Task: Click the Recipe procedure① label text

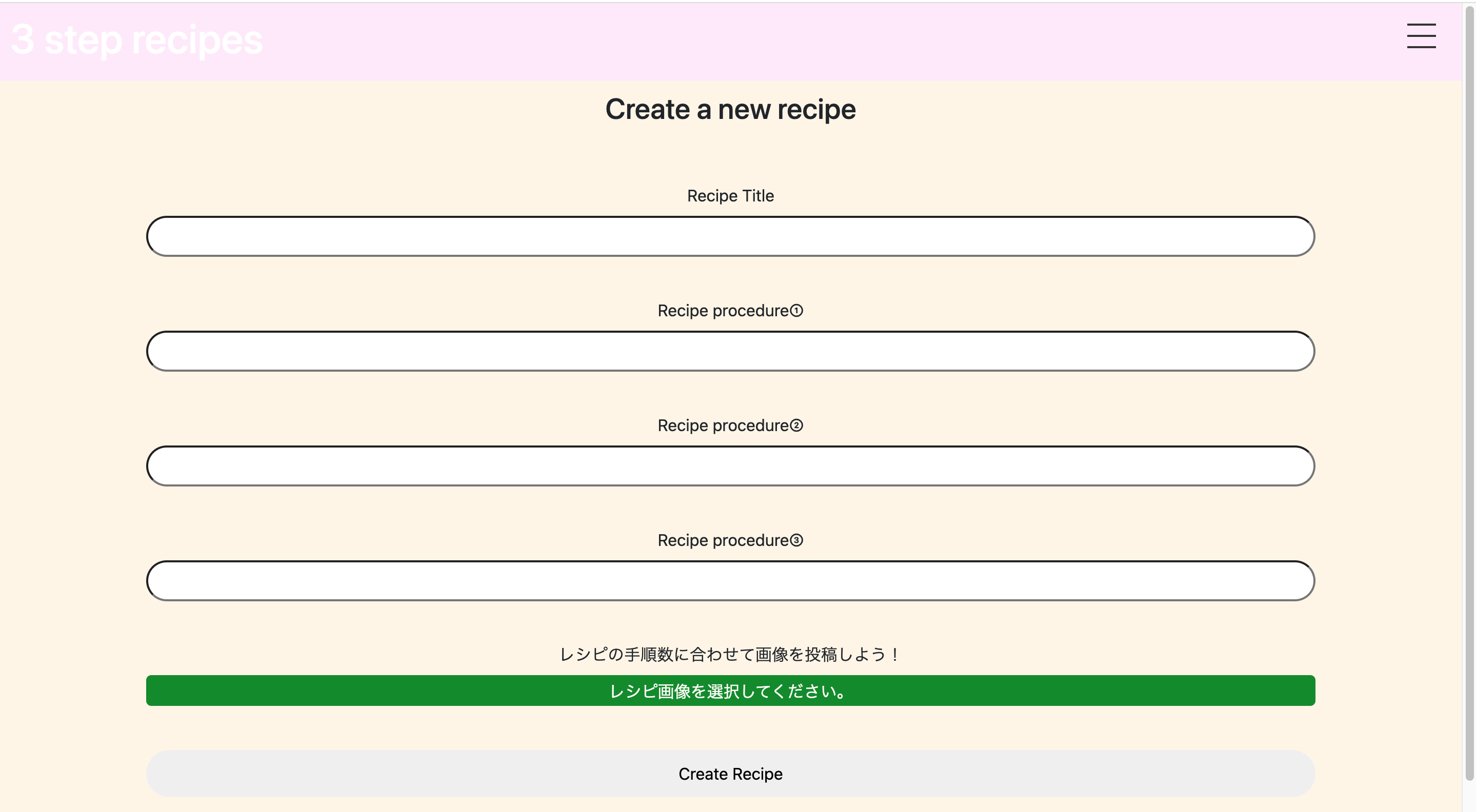Action: pos(730,310)
